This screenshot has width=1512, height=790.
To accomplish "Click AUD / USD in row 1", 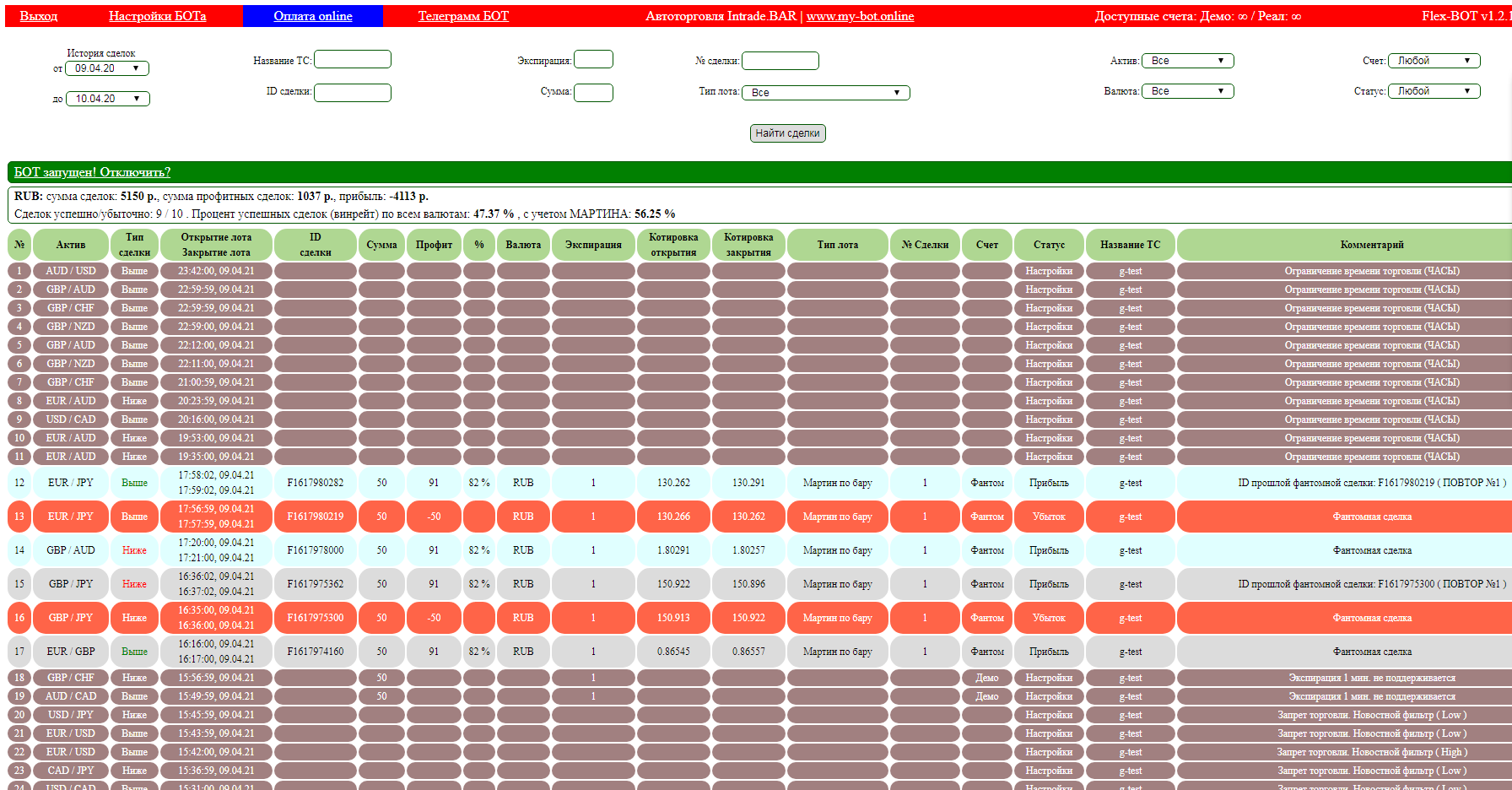I will click(71, 271).
